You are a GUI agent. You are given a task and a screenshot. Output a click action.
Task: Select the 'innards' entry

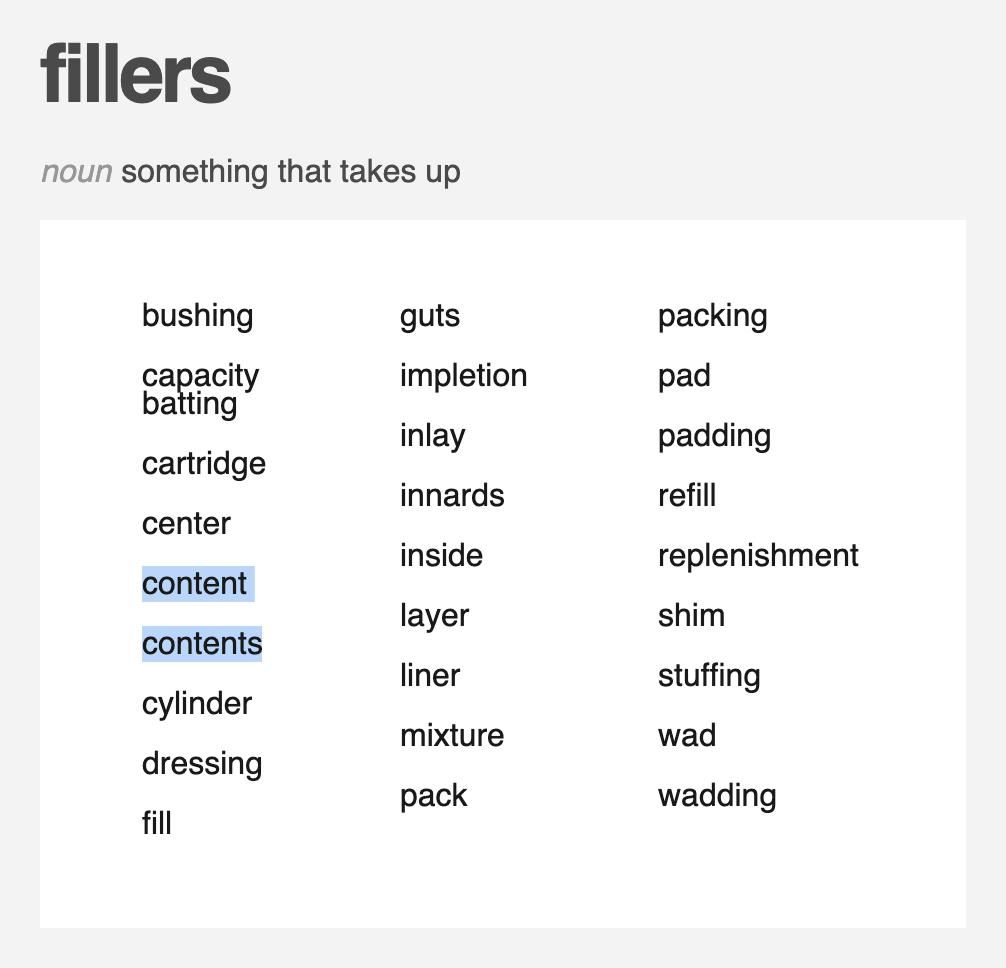pyautogui.click(x=452, y=495)
